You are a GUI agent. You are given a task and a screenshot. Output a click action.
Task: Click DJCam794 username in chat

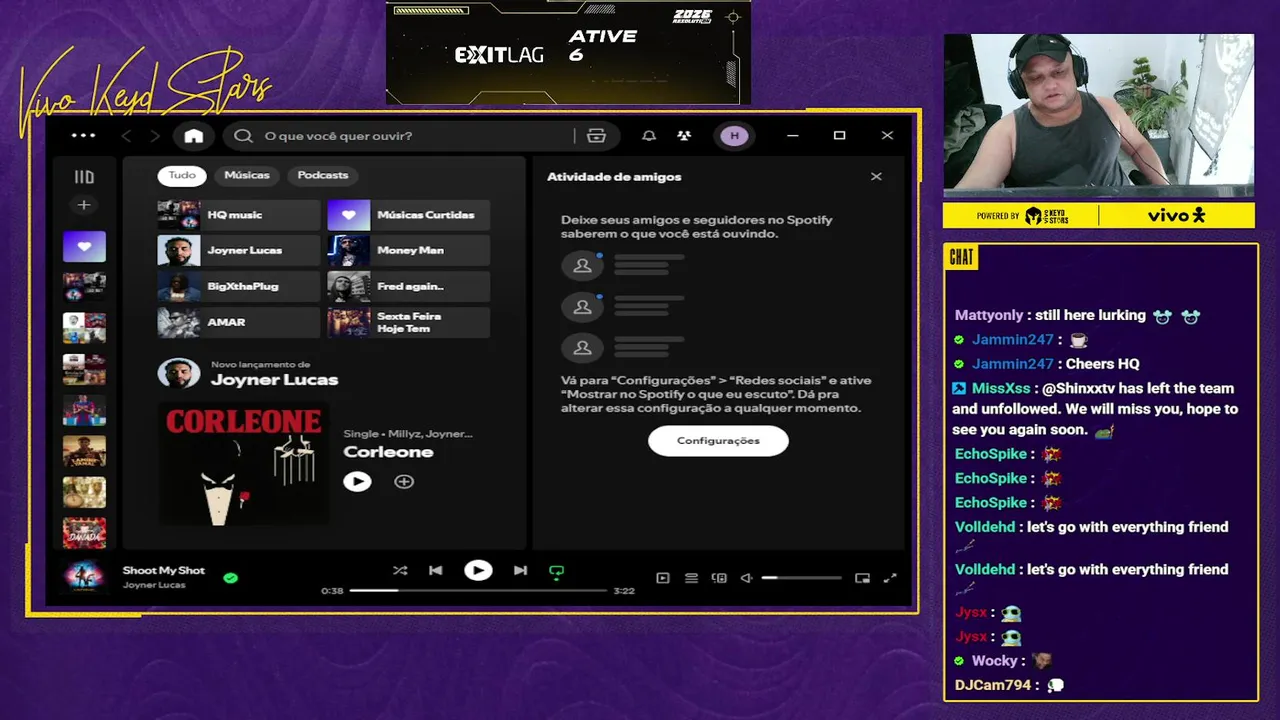(993, 685)
